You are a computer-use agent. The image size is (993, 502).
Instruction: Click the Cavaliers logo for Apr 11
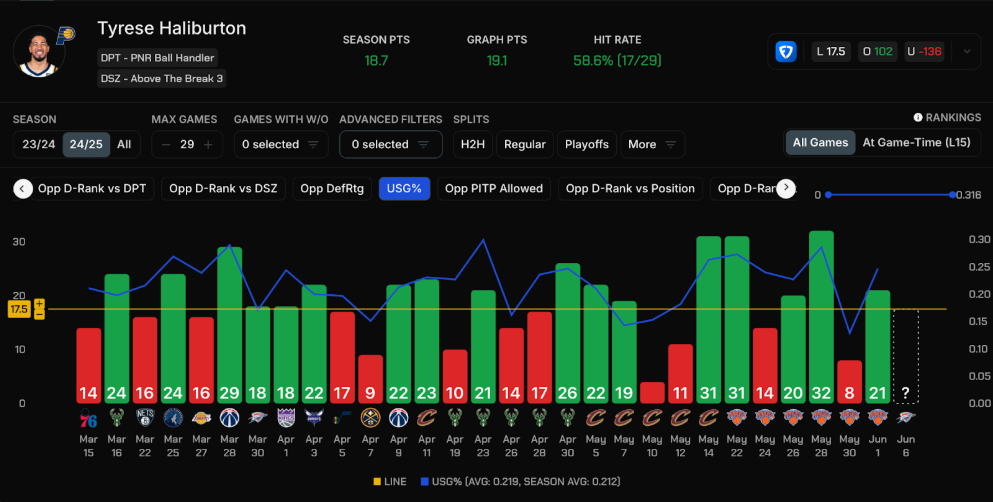(427, 418)
